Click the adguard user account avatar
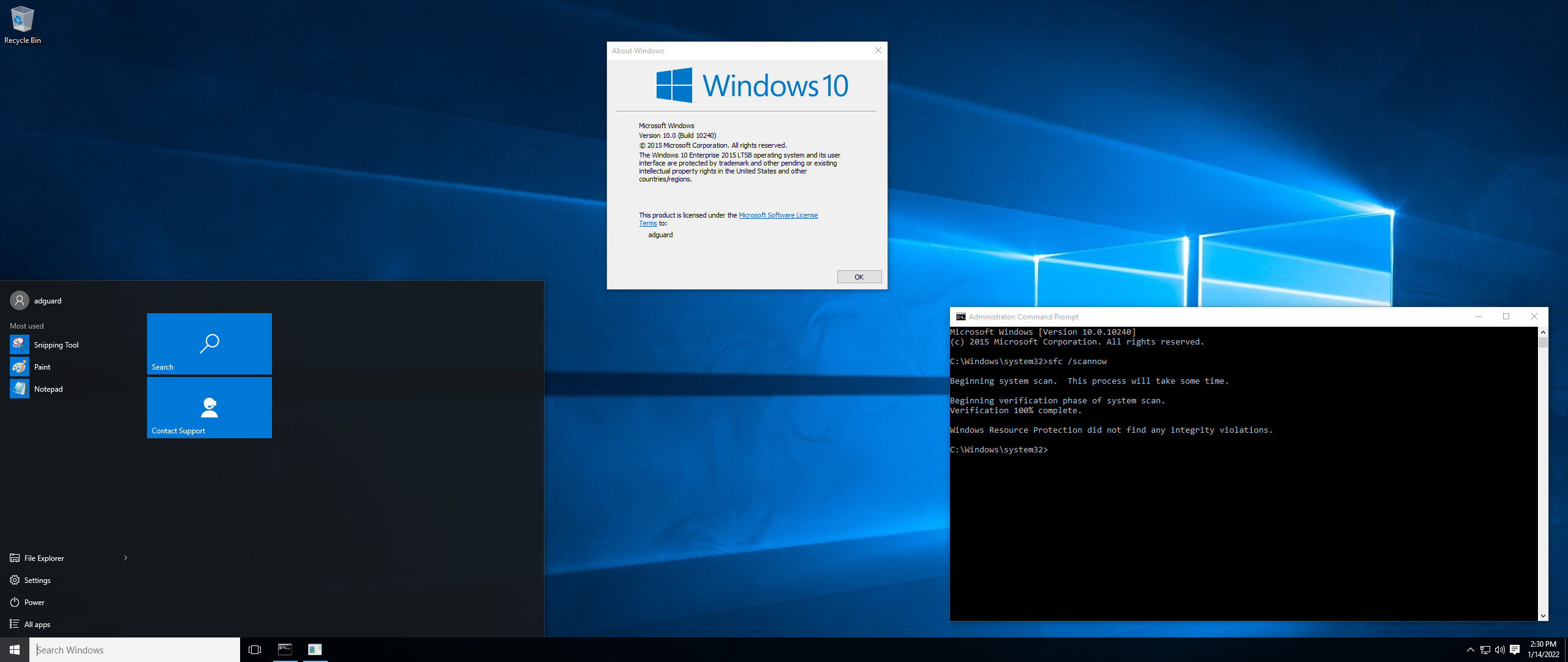Viewport: 1568px width, 662px height. (x=20, y=300)
